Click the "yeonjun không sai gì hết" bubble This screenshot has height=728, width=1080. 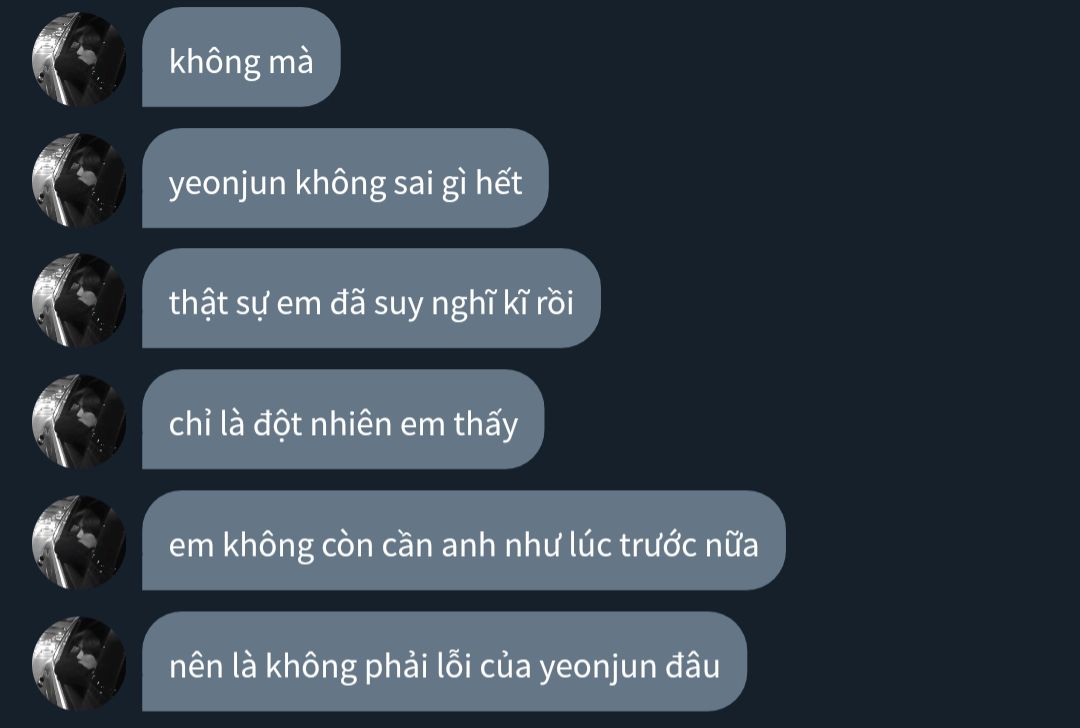[x=345, y=178]
